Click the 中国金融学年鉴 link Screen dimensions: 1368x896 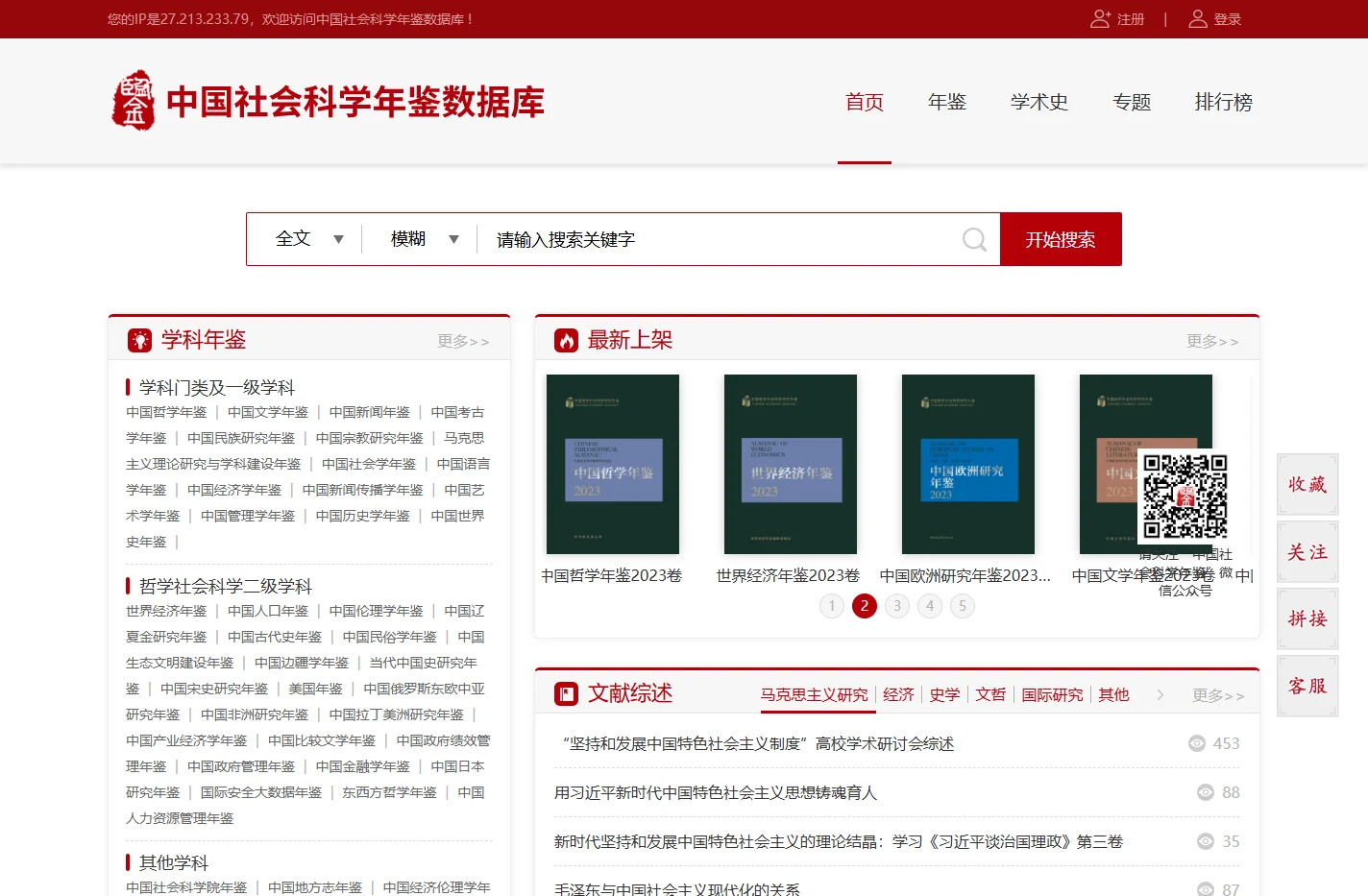coord(363,766)
